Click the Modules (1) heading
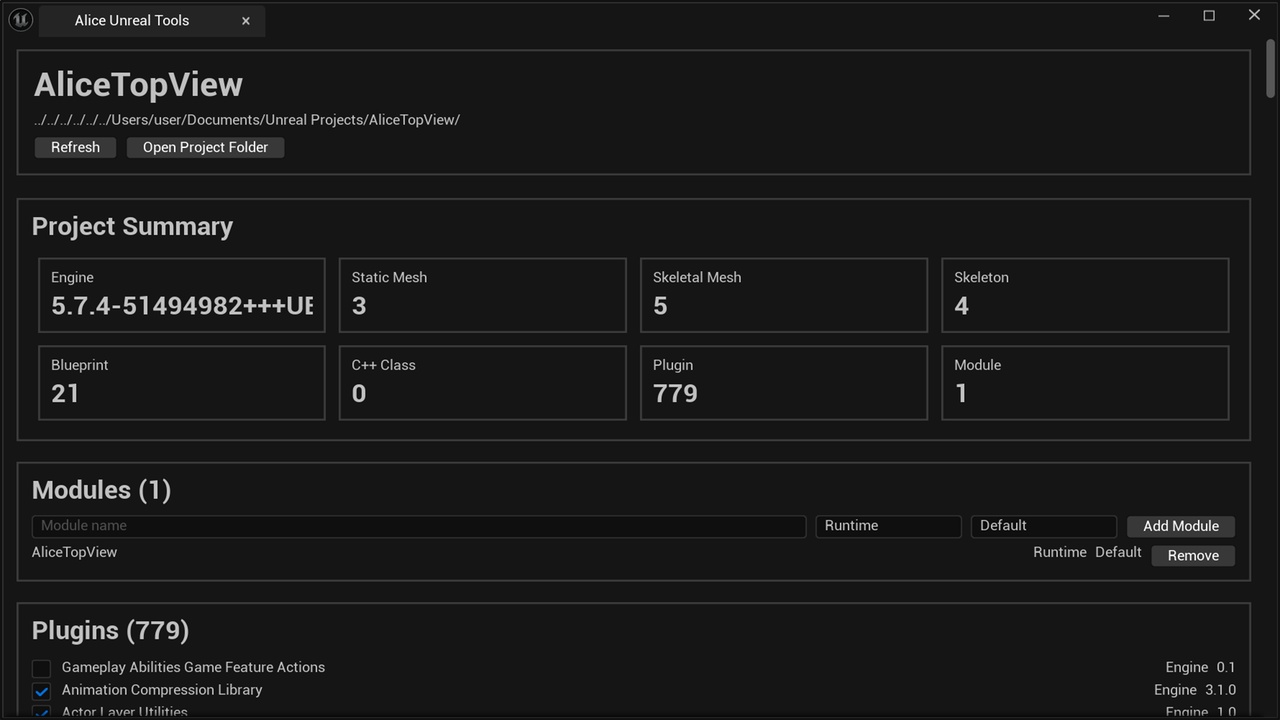The height and width of the screenshot is (720, 1280). (x=101, y=490)
